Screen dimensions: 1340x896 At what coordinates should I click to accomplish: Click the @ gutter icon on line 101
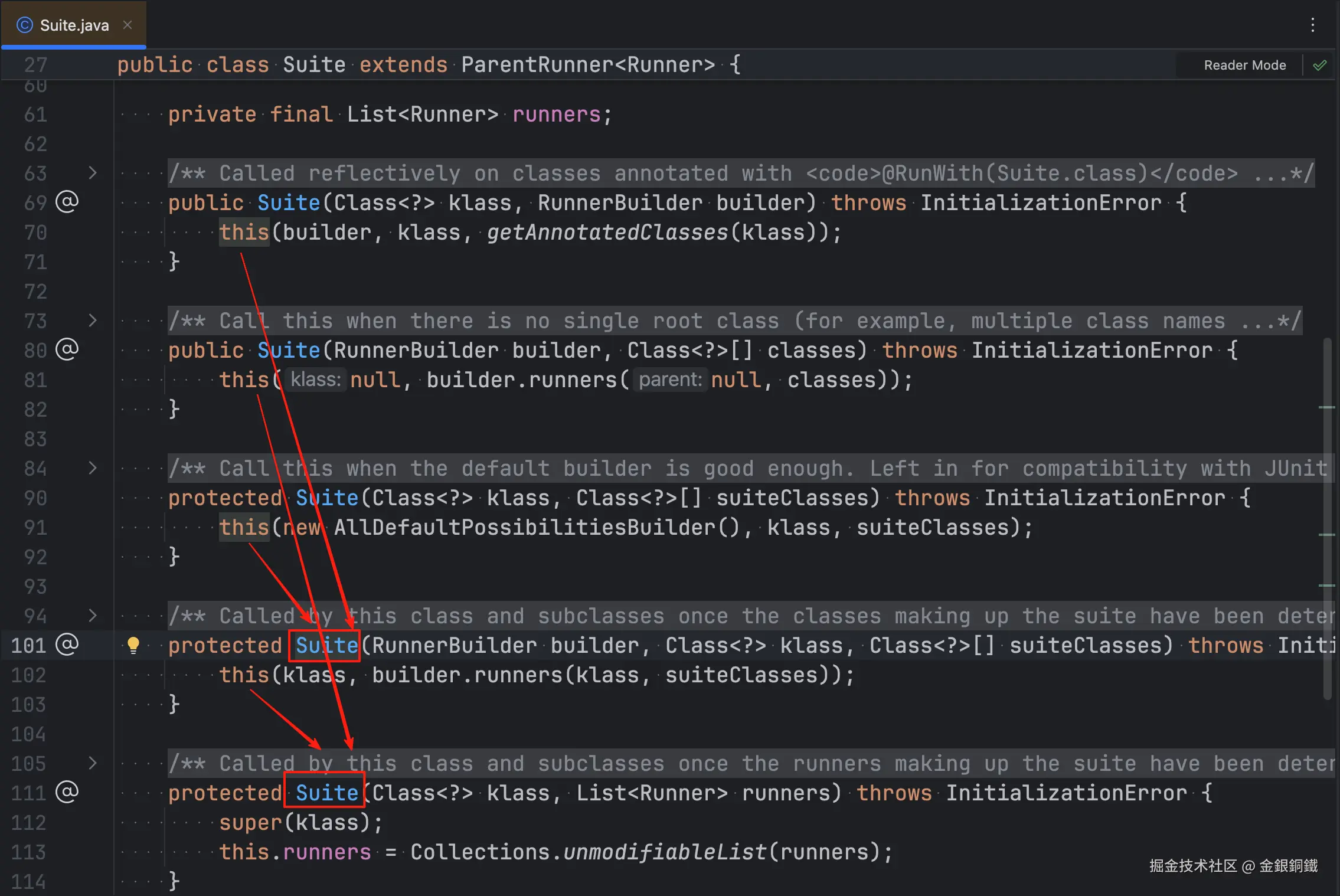pos(67,644)
